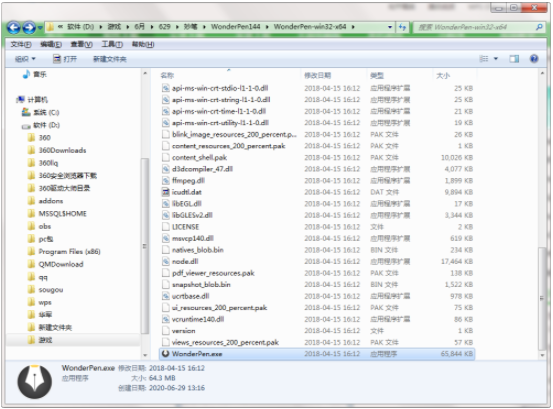Open the 工具(T) menu
Viewport: 553px width, 409px height.
(x=112, y=44)
